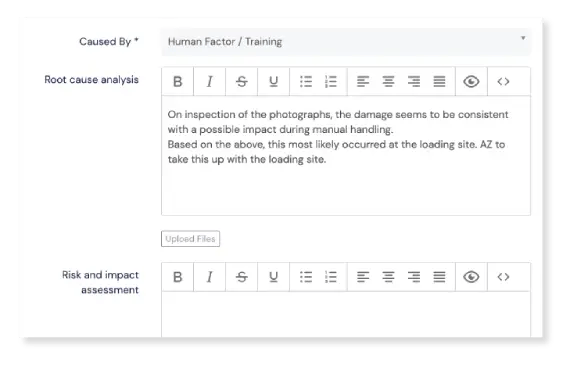Image resolution: width=570 pixels, height=369 pixels.
Task: Click inside Root cause analysis text area
Action: click(x=346, y=156)
